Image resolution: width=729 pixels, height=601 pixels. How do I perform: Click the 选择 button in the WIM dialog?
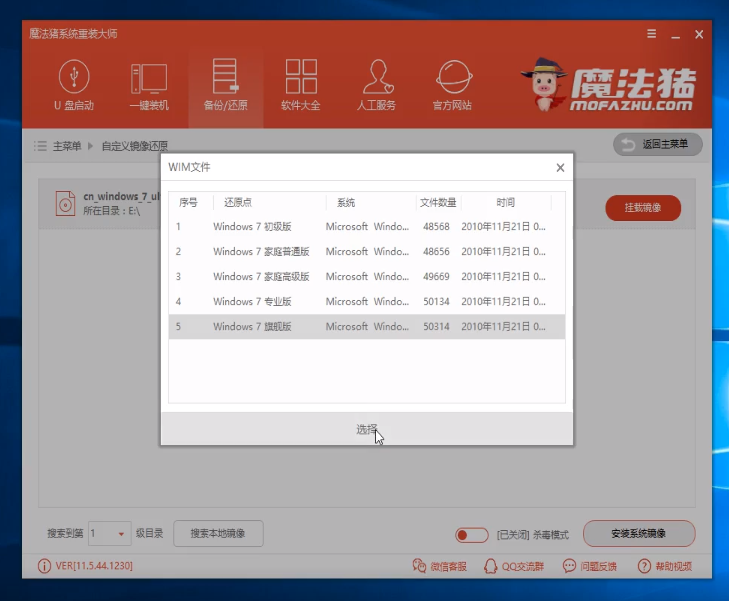[x=367, y=429]
